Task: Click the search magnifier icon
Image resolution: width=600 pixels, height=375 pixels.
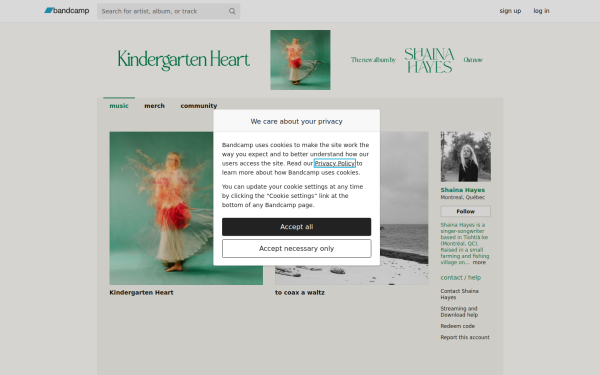Action: tap(232, 11)
